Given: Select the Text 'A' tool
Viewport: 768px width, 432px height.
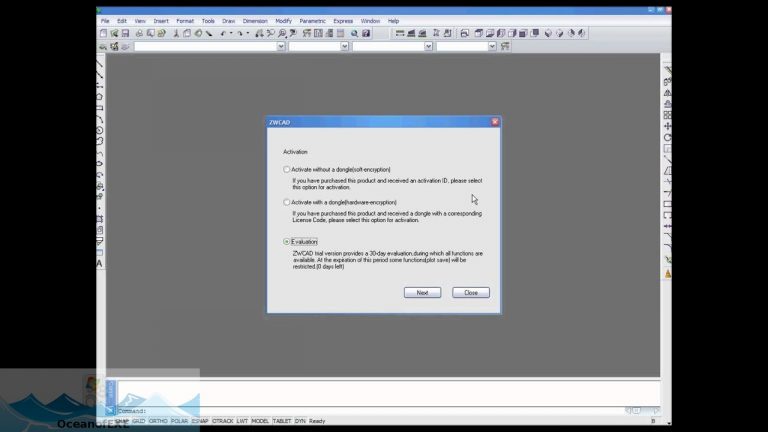Looking at the screenshot, I should [100, 264].
